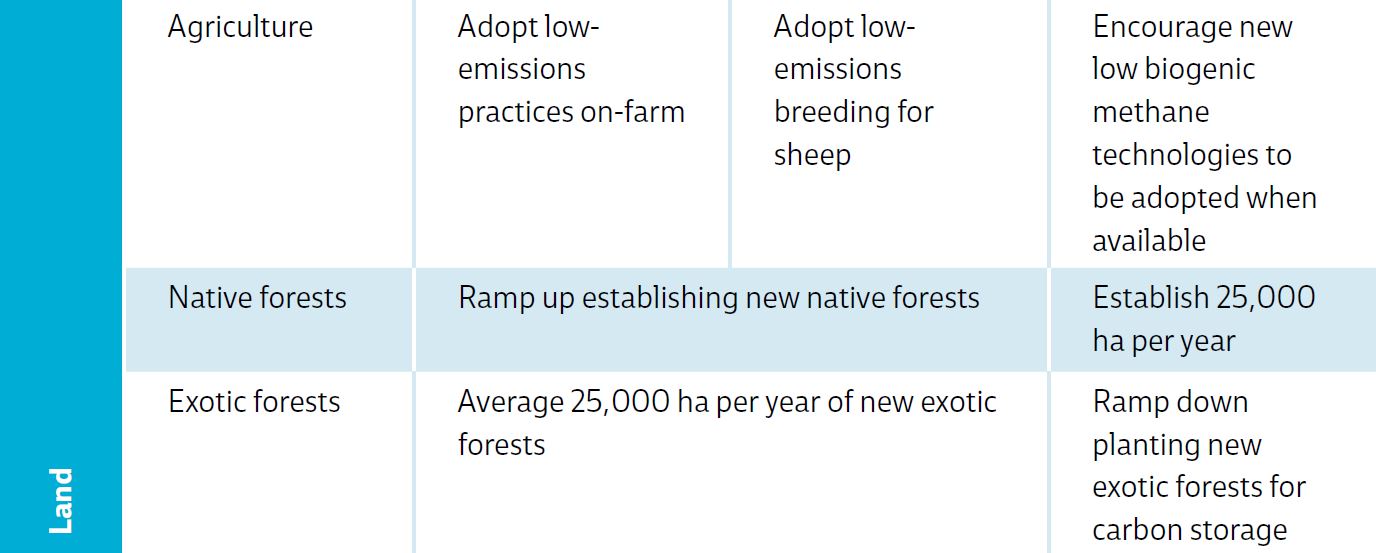Select the "Encourage new low biogenic methane" cell
This screenshot has height=553, width=1376.
click(1192, 70)
